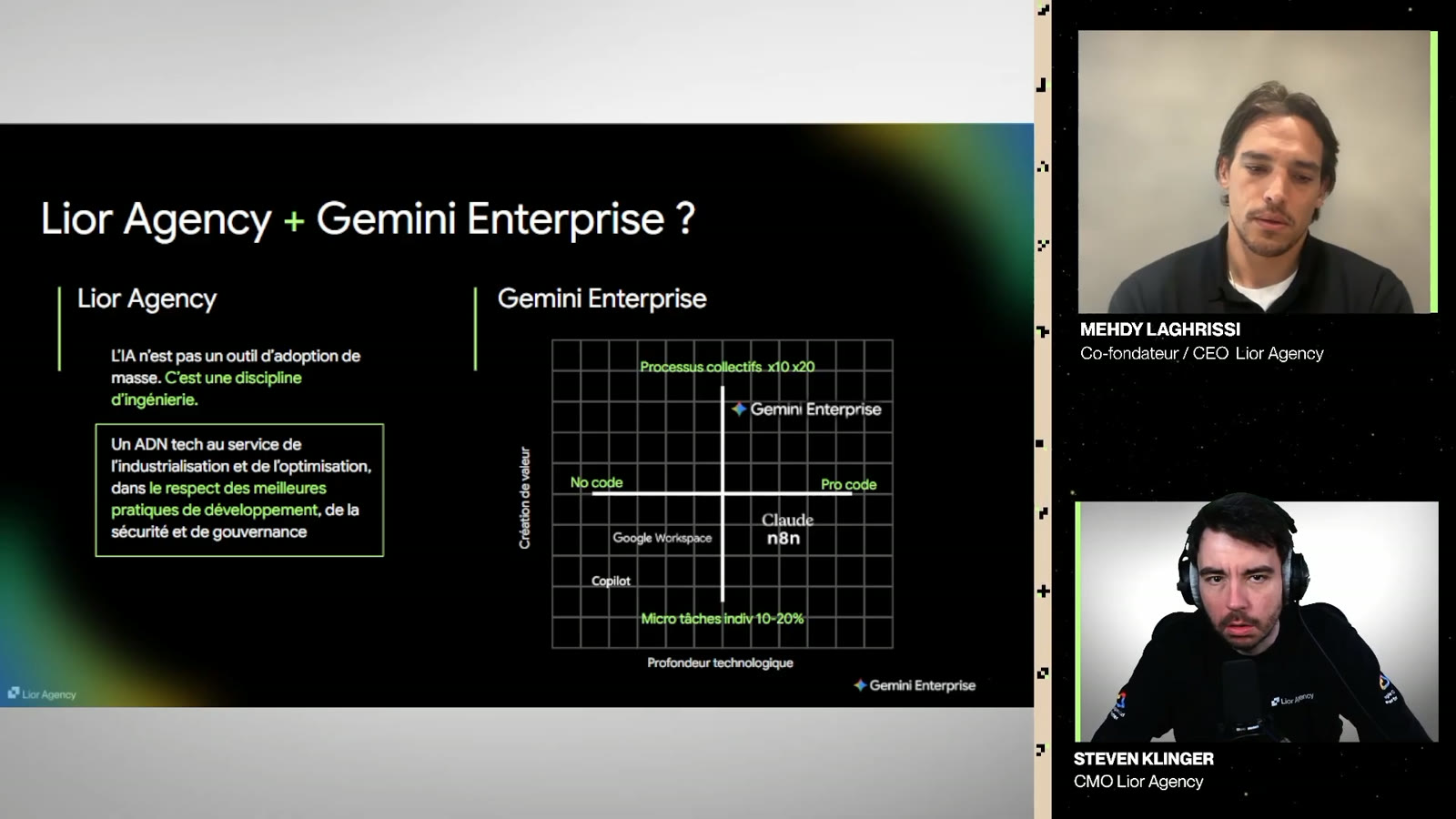Click the Lior Agency logo in slide corner
Viewport: 1456px width, 819px height.
42,693
